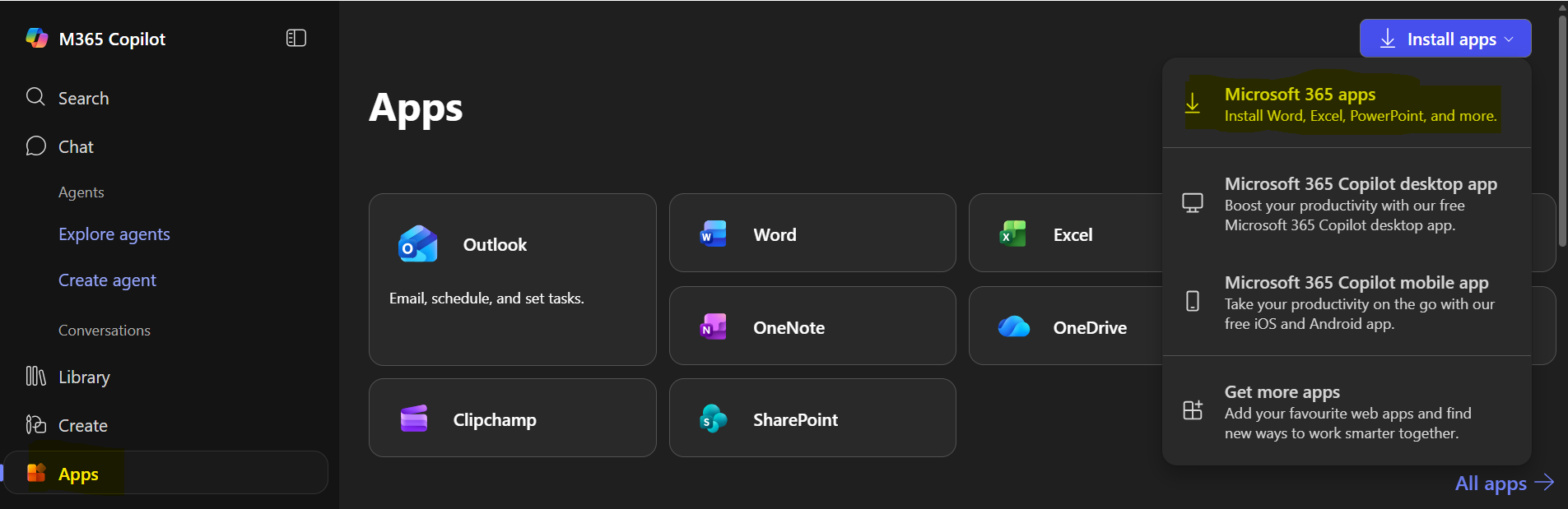1568x509 pixels.
Task: Click the 'Email, schedule, and set tasks.' text
Action: [486, 298]
